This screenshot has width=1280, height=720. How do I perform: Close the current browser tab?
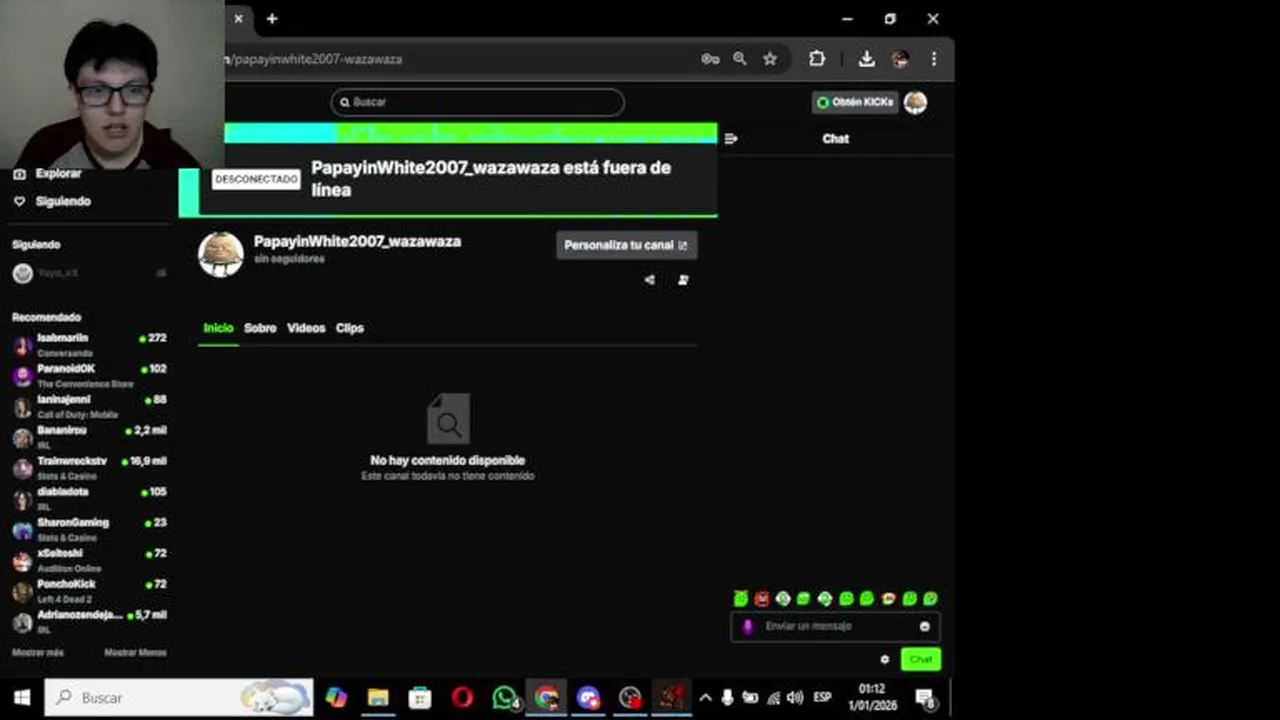[x=238, y=18]
